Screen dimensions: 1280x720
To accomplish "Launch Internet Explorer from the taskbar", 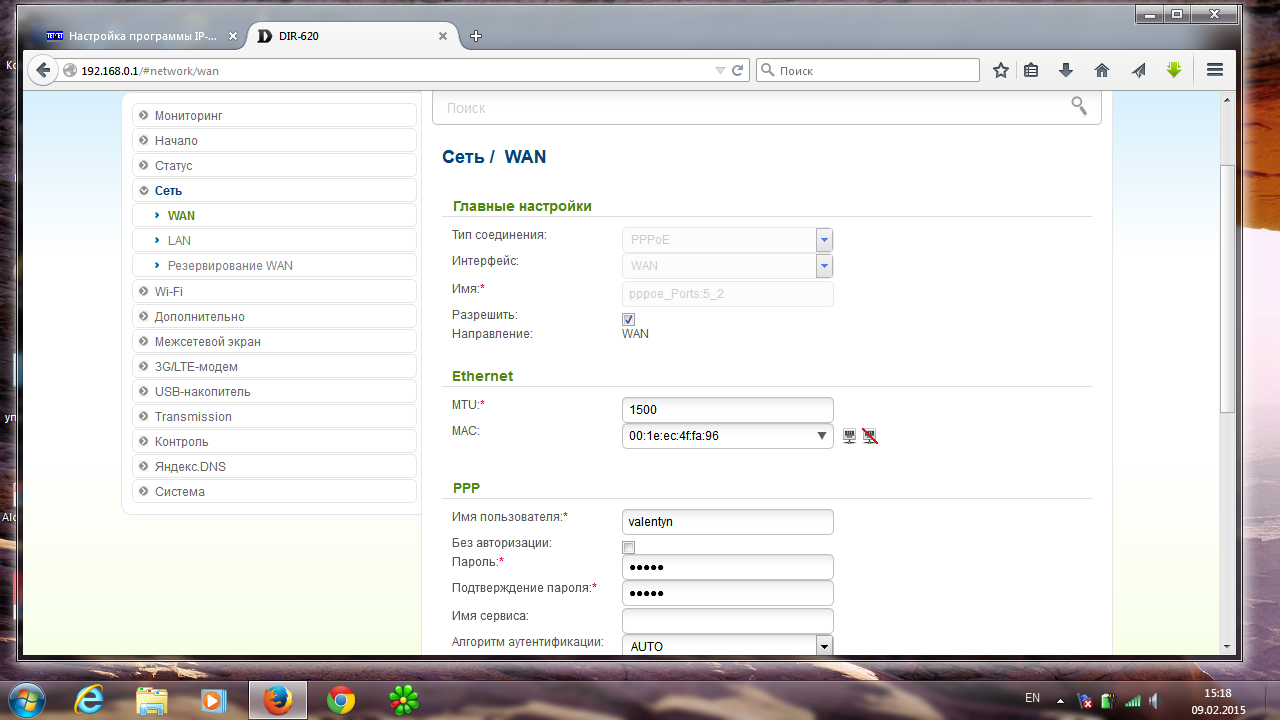I will coord(90,700).
